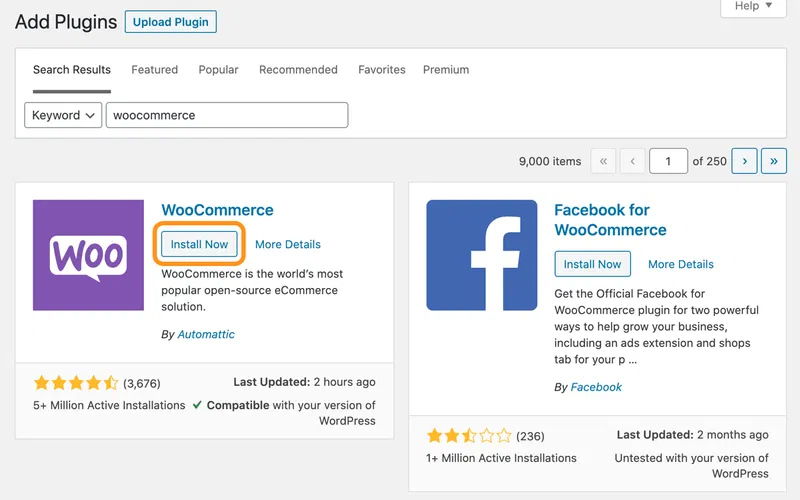Click the WooCommerce purple logo icon
This screenshot has width=800, height=500.
click(x=88, y=255)
